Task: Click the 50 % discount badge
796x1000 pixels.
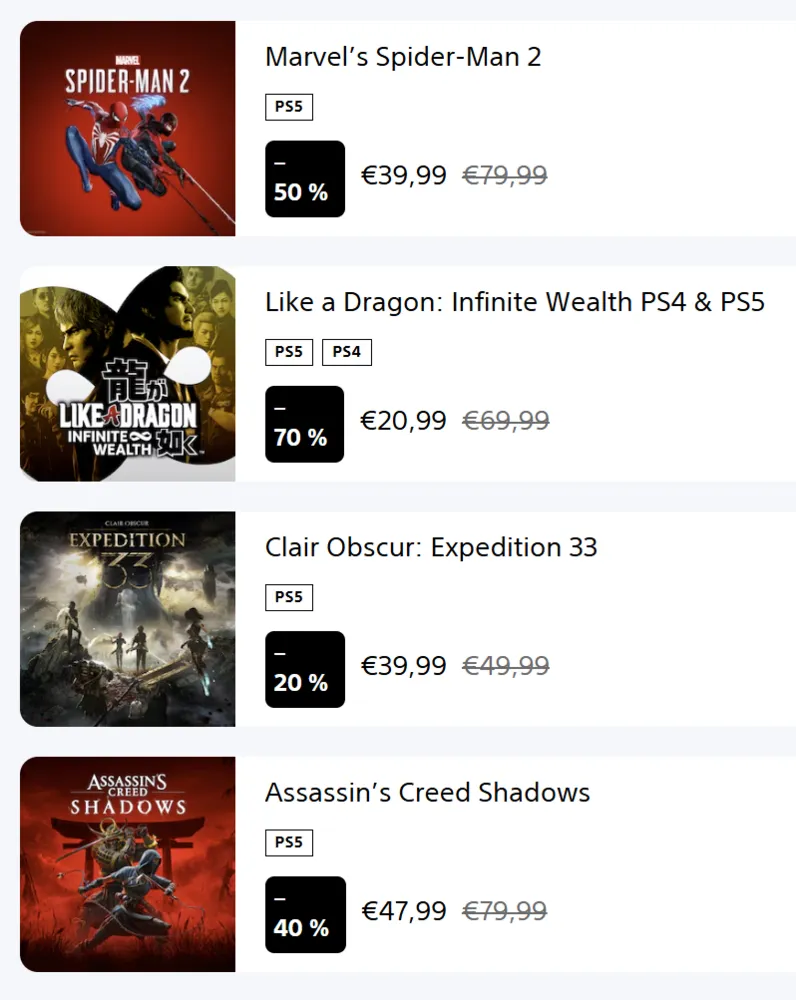Action: coord(305,179)
